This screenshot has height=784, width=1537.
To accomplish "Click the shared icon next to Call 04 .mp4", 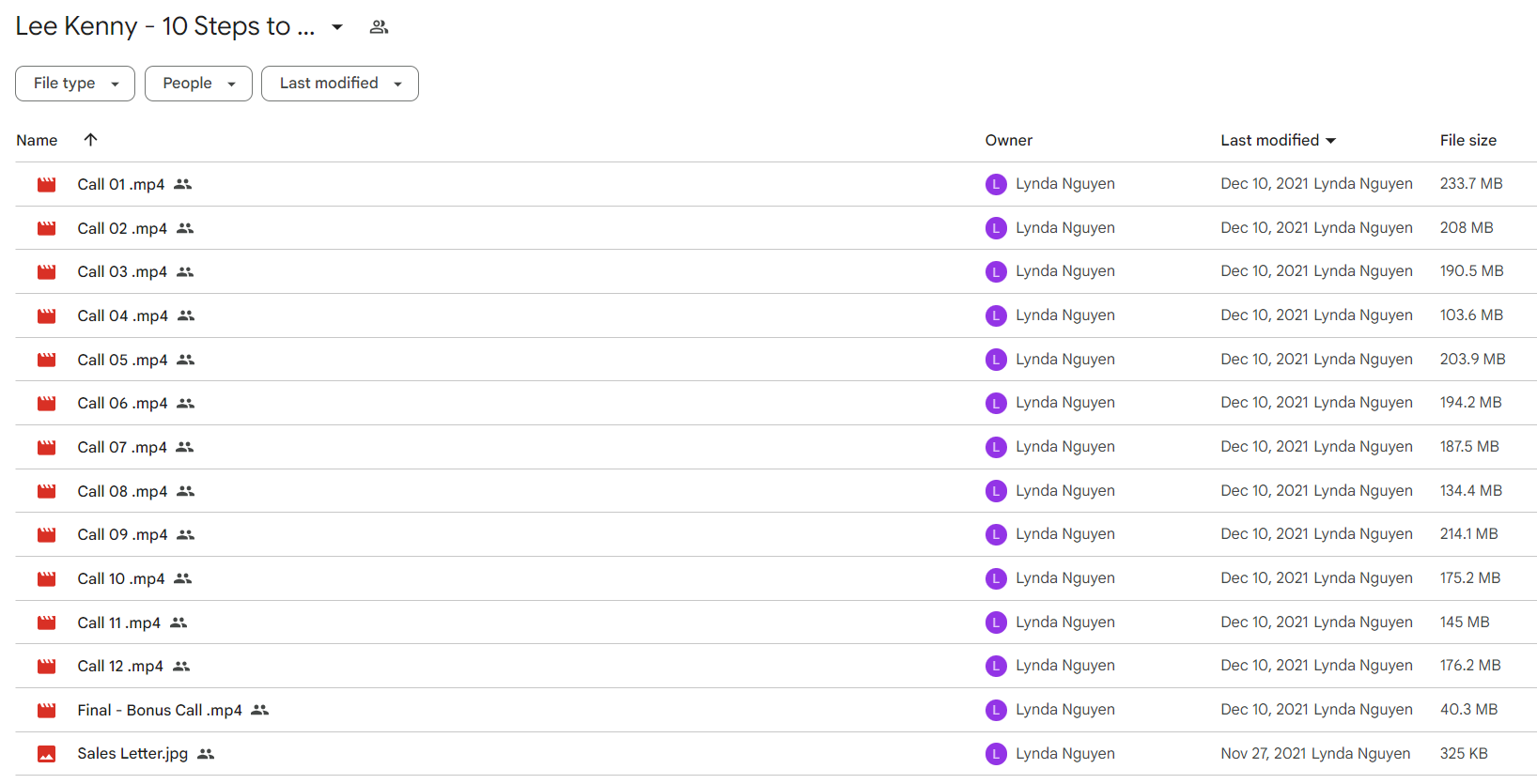I will [x=186, y=315].
